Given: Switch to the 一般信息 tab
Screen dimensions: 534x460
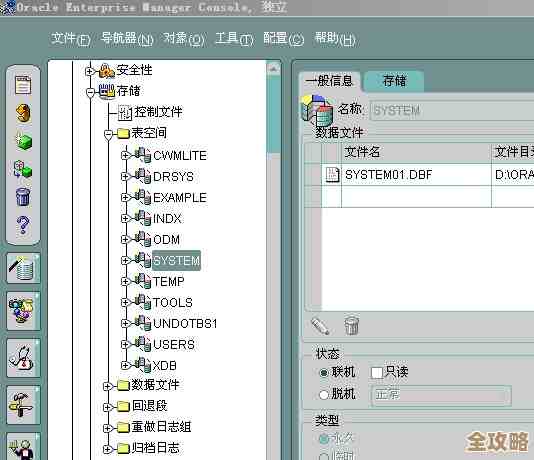Looking at the screenshot, I should (329, 81).
